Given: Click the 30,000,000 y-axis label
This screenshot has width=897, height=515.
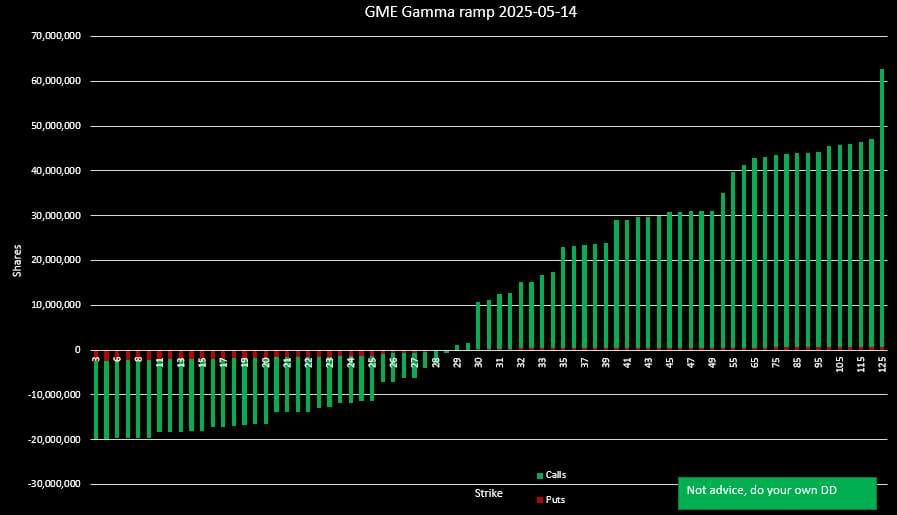Looking at the screenshot, I should point(56,216).
